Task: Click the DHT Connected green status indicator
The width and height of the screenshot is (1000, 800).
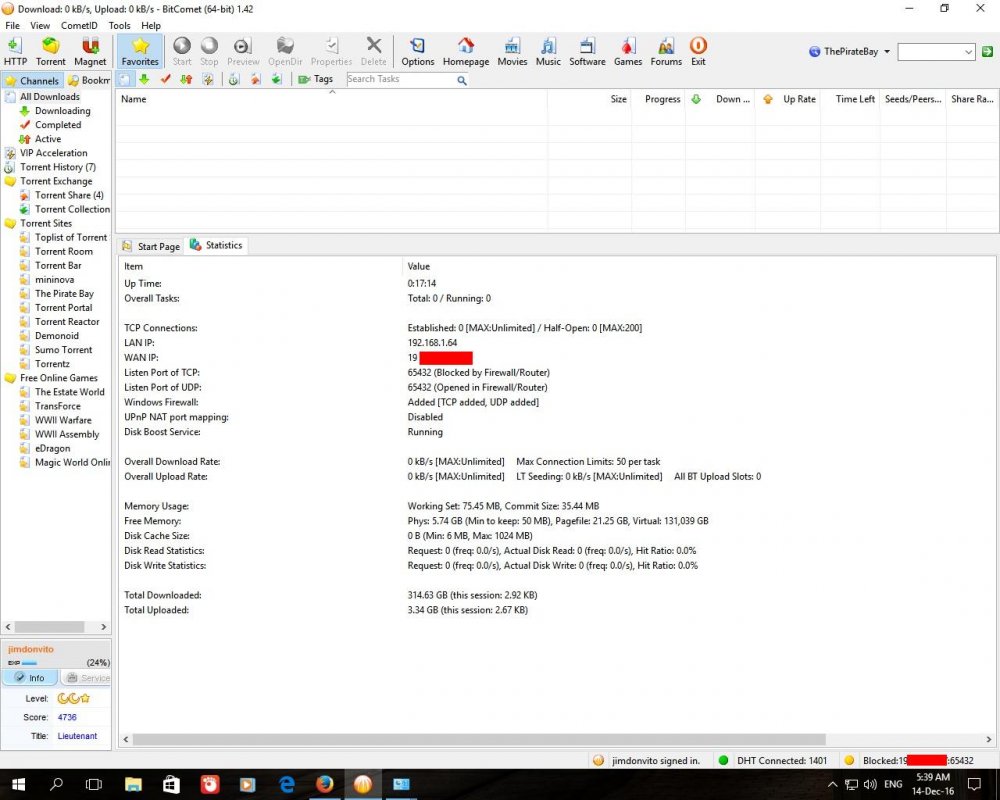Action: tap(723, 760)
